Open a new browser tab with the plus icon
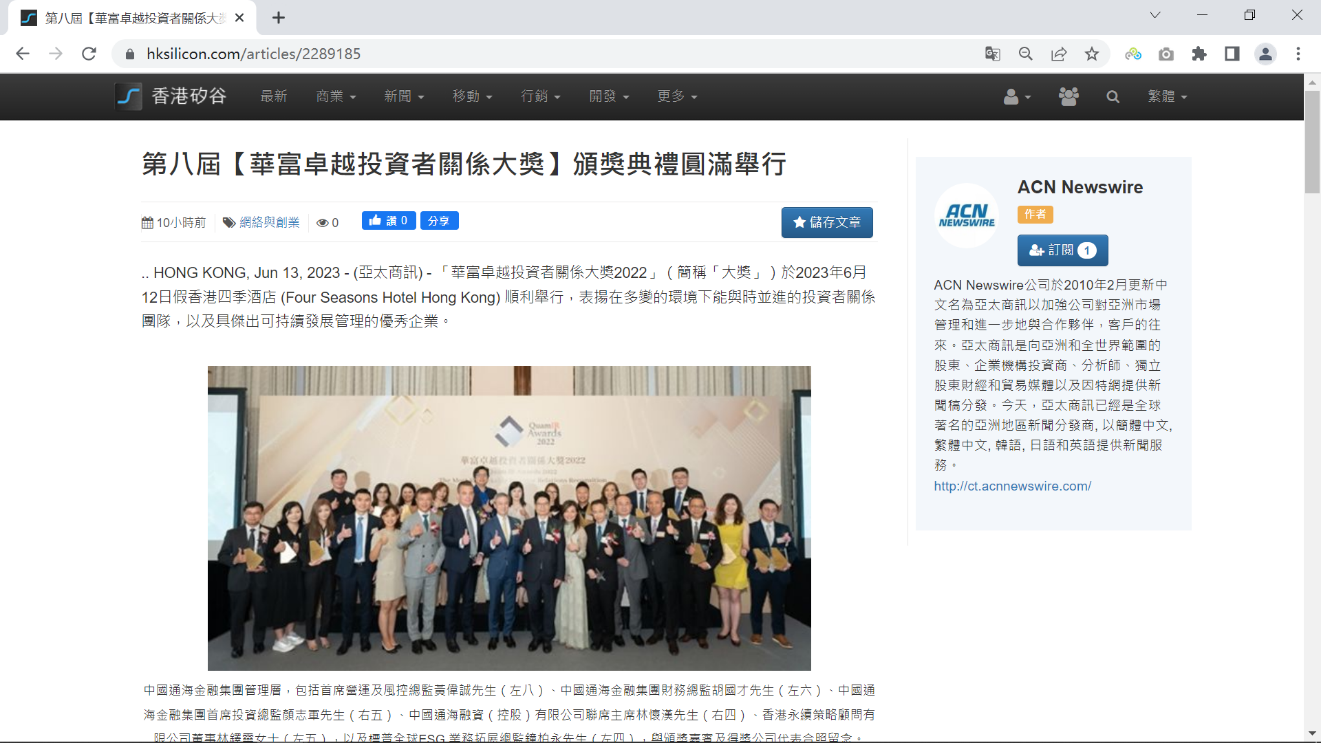This screenshot has height=743, width=1321. [278, 17]
